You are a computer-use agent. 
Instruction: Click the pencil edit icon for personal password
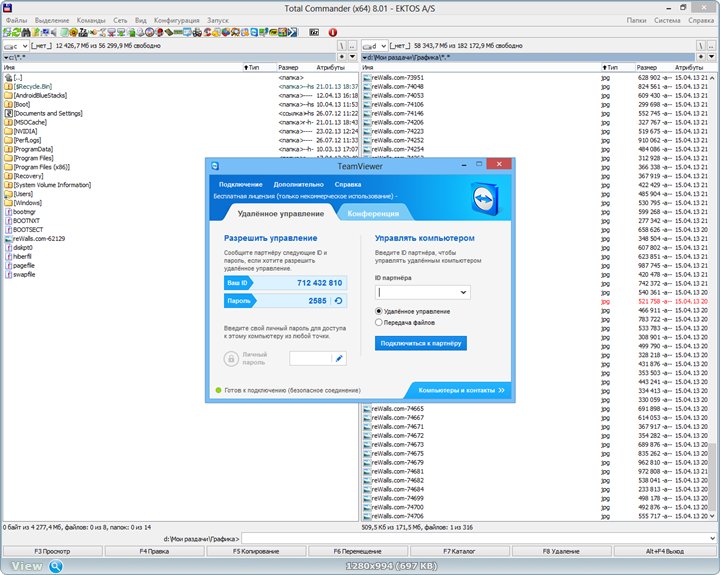338,358
